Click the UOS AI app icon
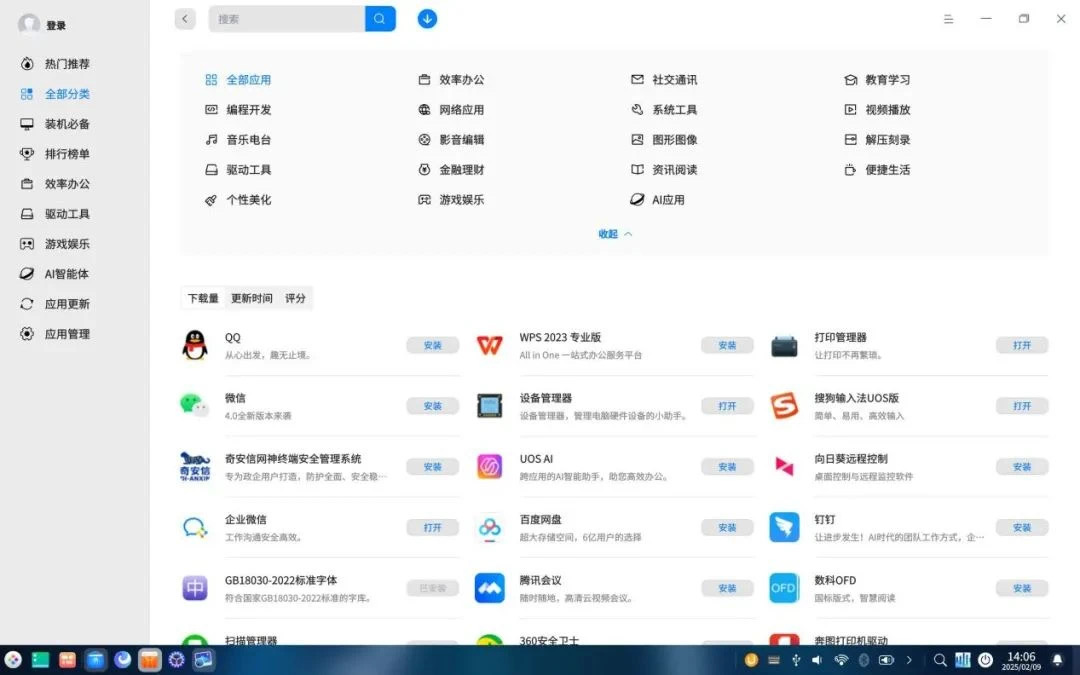The width and height of the screenshot is (1080, 675). point(490,466)
